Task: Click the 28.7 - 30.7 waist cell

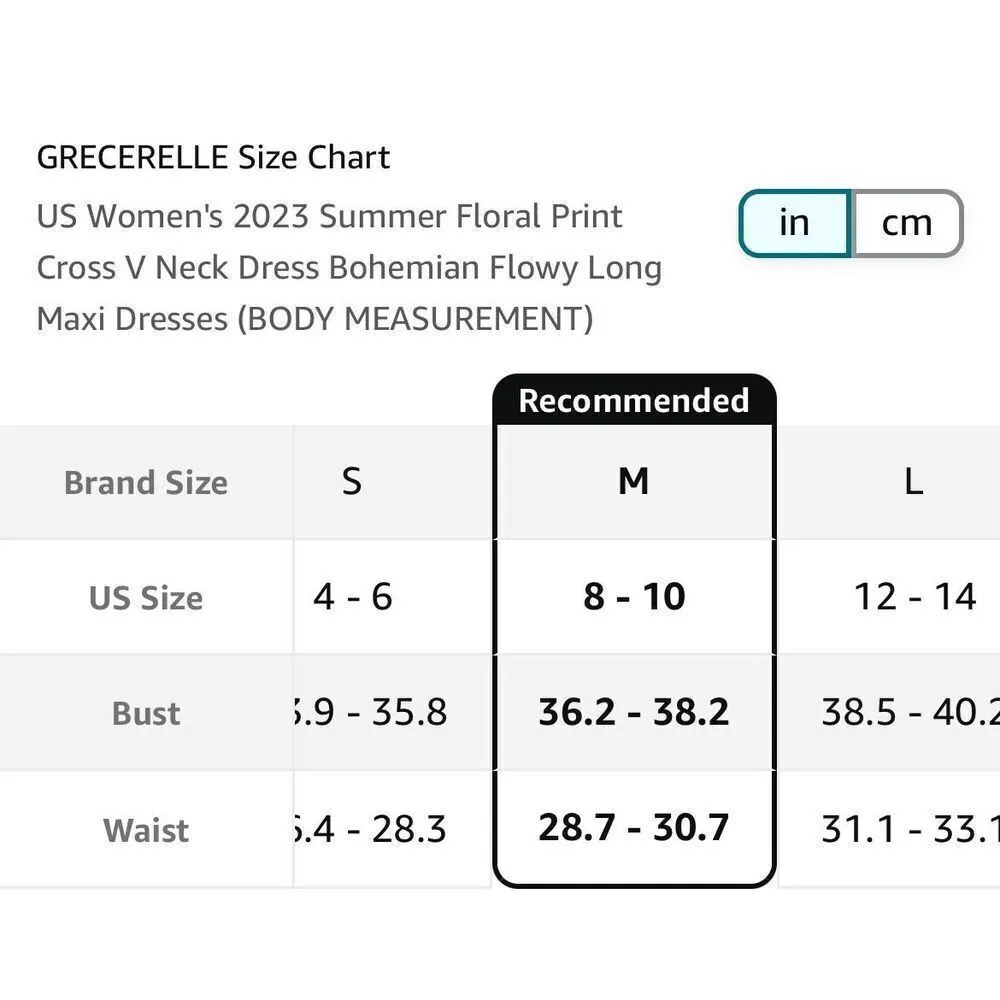Action: coord(634,828)
